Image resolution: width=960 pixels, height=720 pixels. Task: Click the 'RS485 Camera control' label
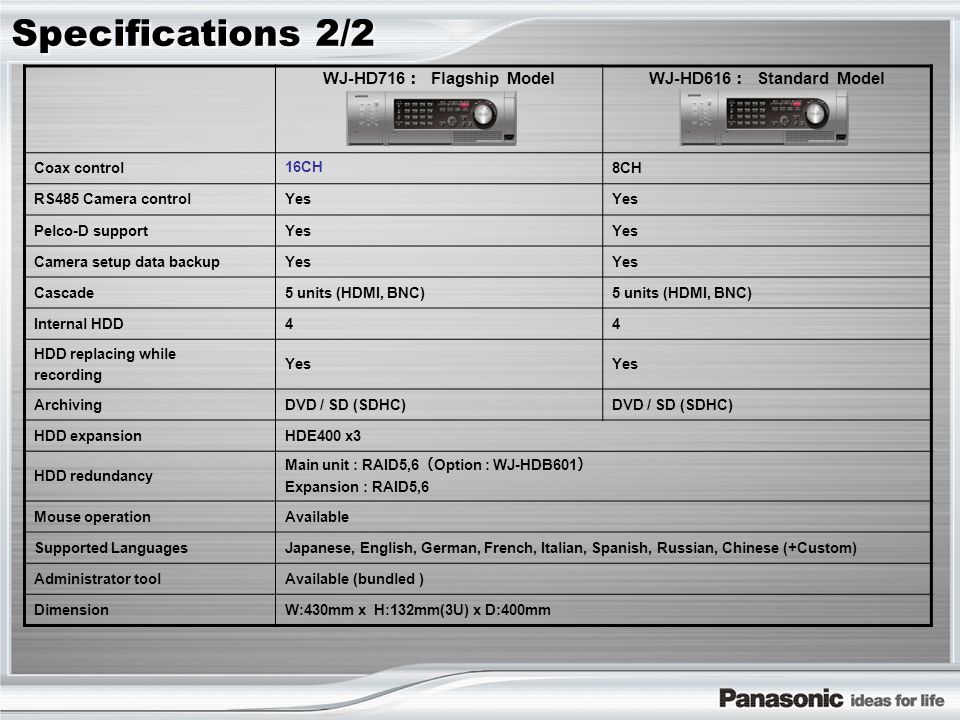(x=113, y=199)
